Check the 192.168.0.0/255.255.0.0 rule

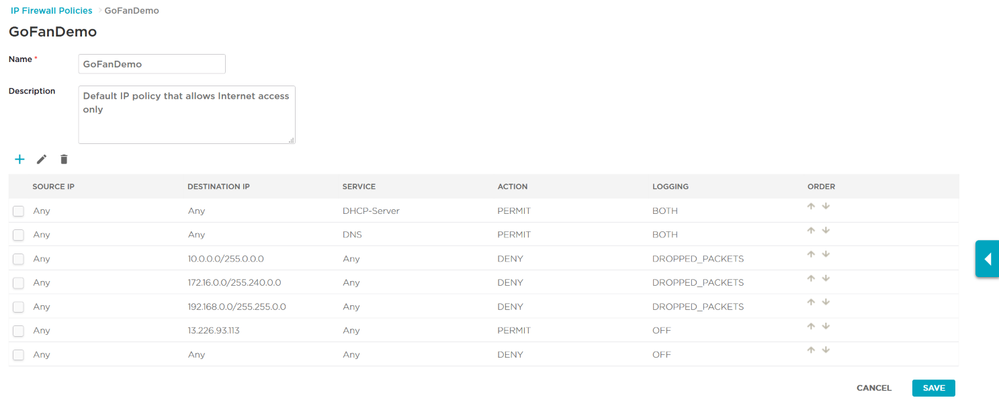(x=18, y=307)
